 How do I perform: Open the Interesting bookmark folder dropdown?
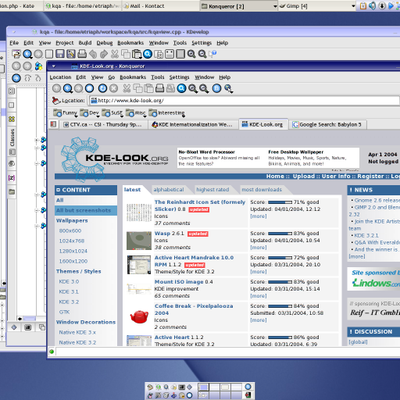tap(167, 113)
